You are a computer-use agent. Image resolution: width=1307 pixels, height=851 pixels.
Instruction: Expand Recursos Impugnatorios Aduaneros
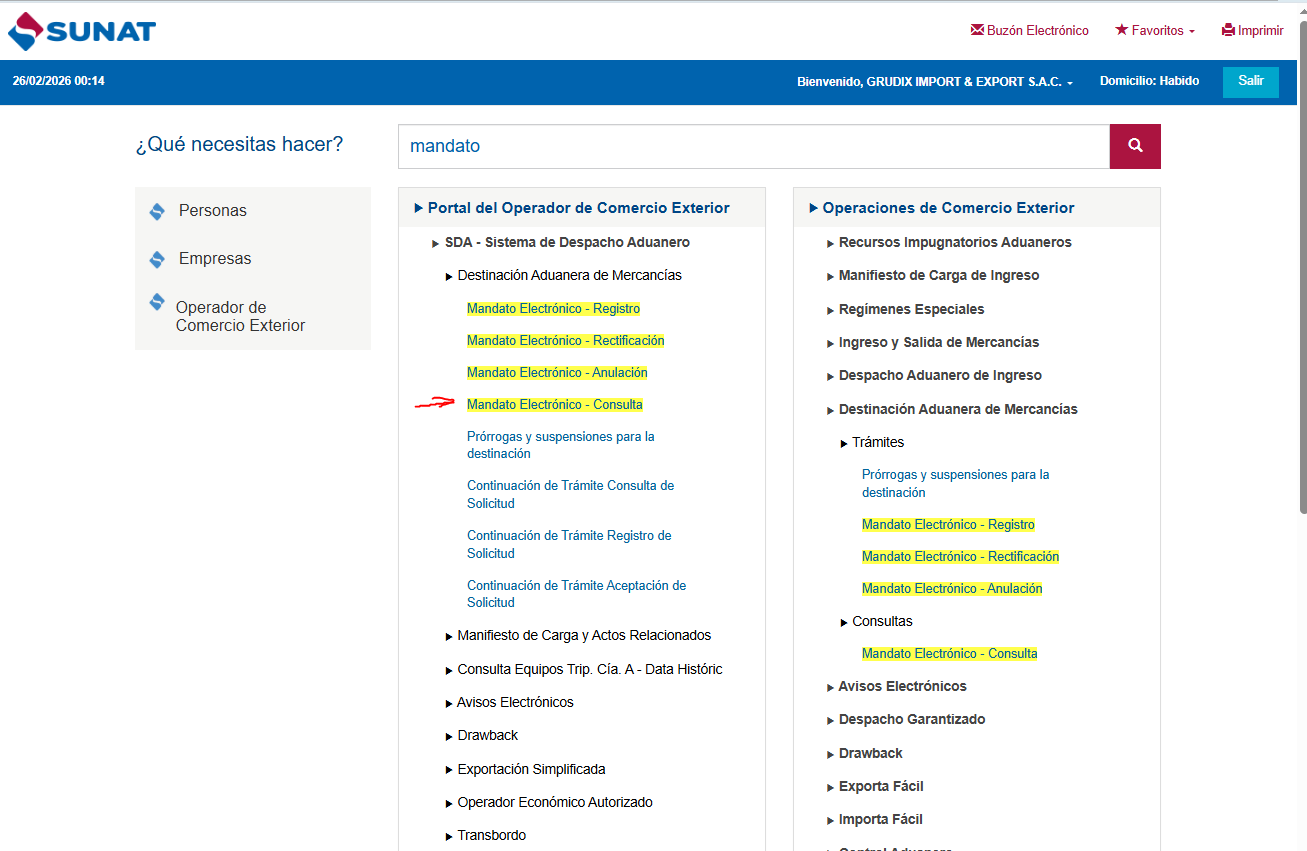pos(949,242)
